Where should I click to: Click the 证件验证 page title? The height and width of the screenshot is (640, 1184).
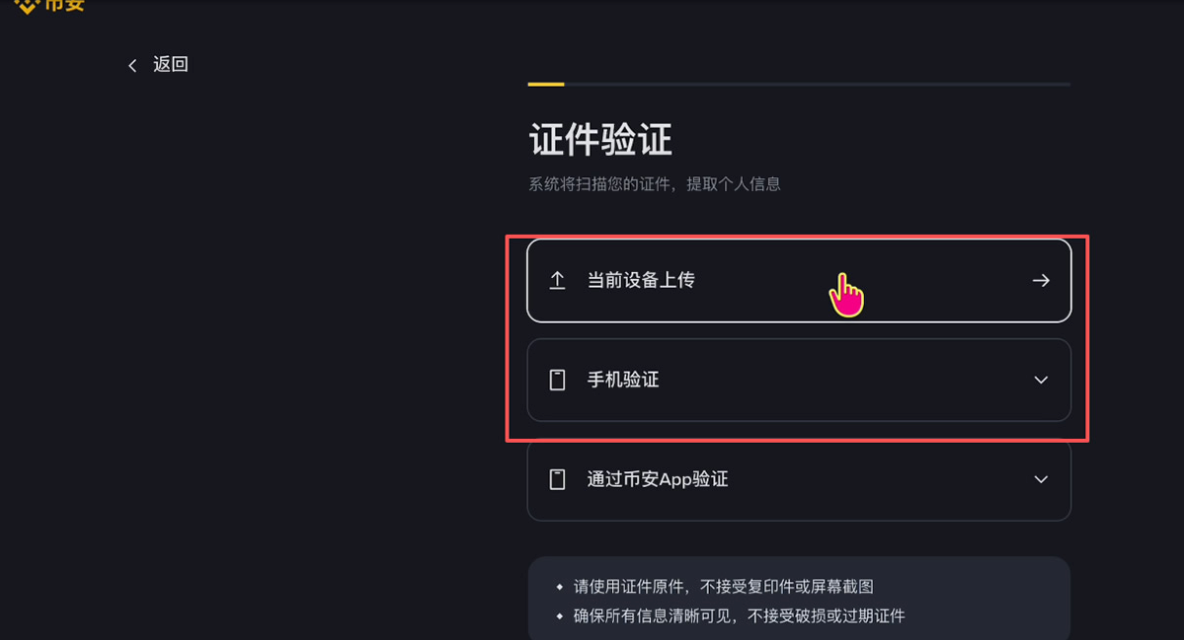601,140
